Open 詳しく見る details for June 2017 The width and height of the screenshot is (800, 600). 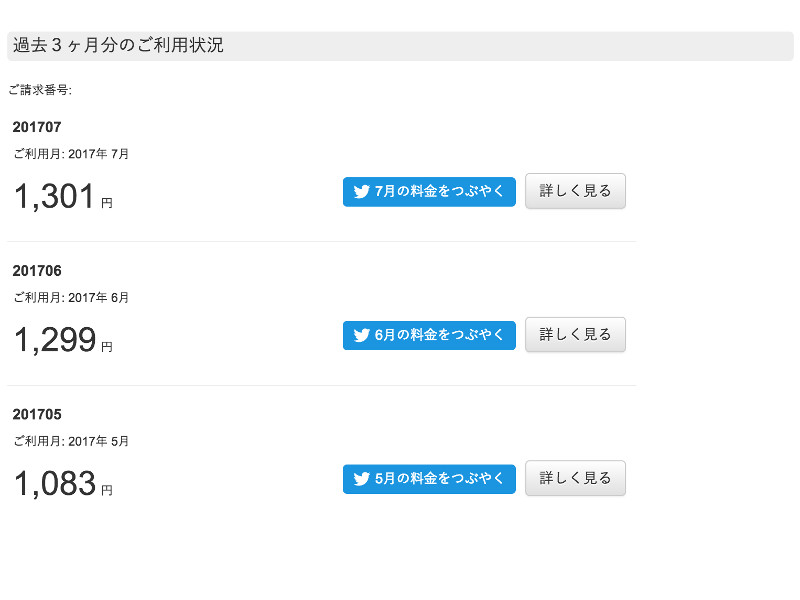(x=575, y=335)
